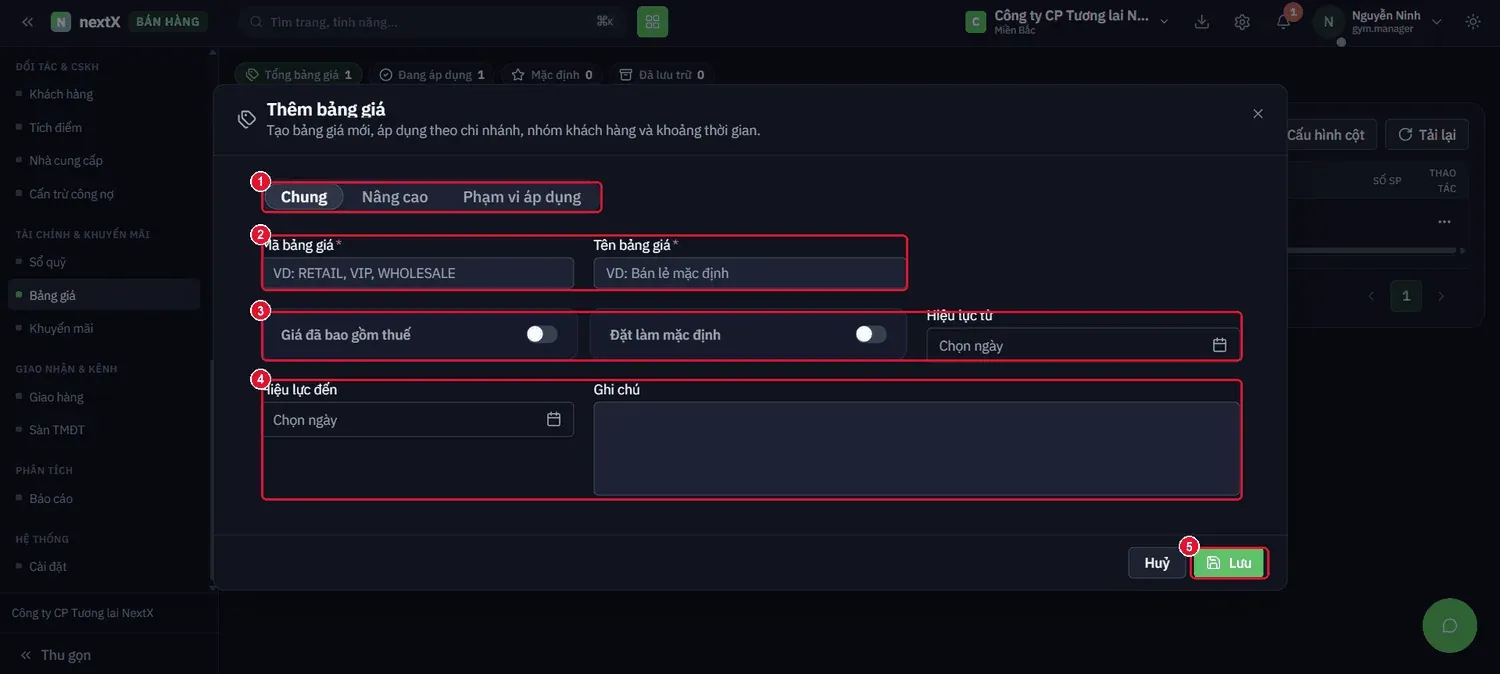Show Tổng bảng giá filter
The height and width of the screenshot is (674, 1500).
click(298, 75)
